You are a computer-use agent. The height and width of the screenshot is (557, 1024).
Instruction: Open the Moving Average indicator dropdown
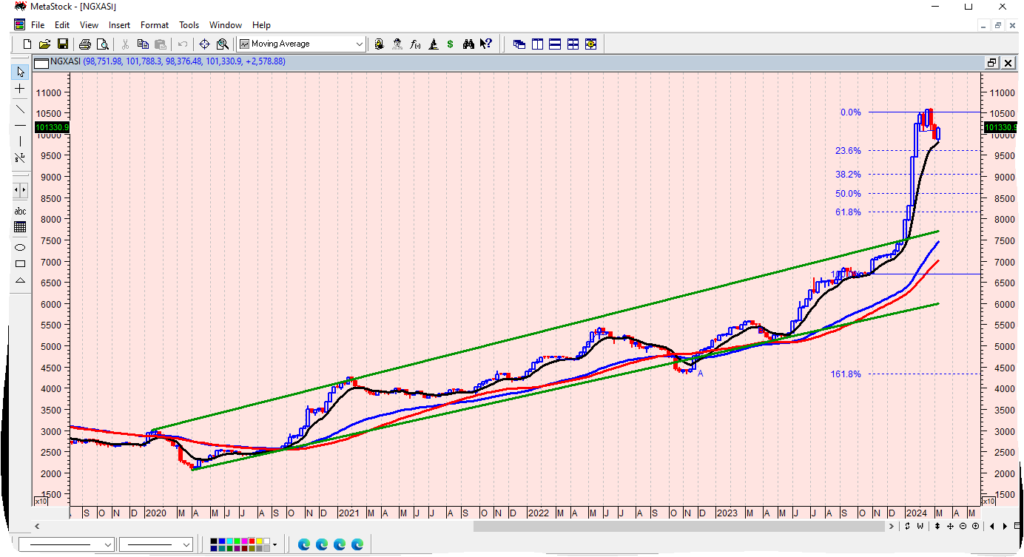(x=359, y=44)
